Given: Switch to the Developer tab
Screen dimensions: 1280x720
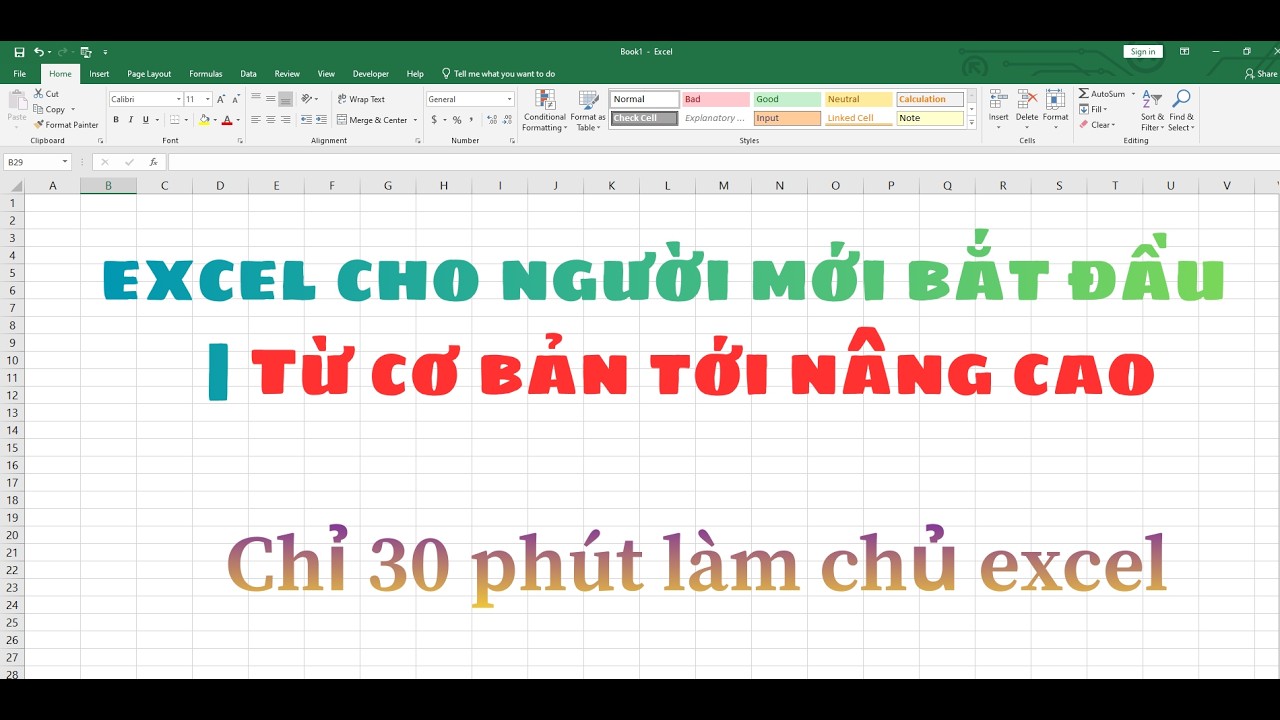Looking at the screenshot, I should 371,74.
